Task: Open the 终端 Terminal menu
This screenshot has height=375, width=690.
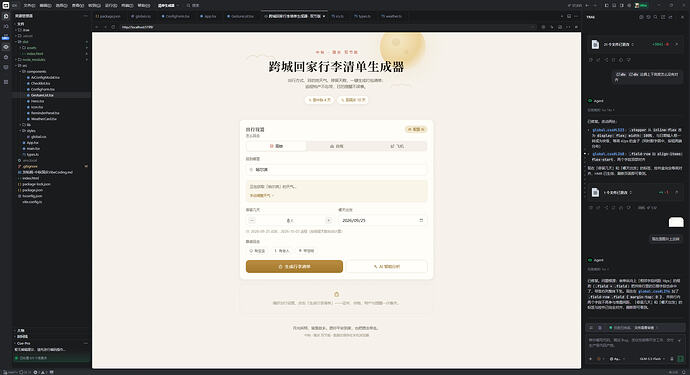Action: (127, 5)
